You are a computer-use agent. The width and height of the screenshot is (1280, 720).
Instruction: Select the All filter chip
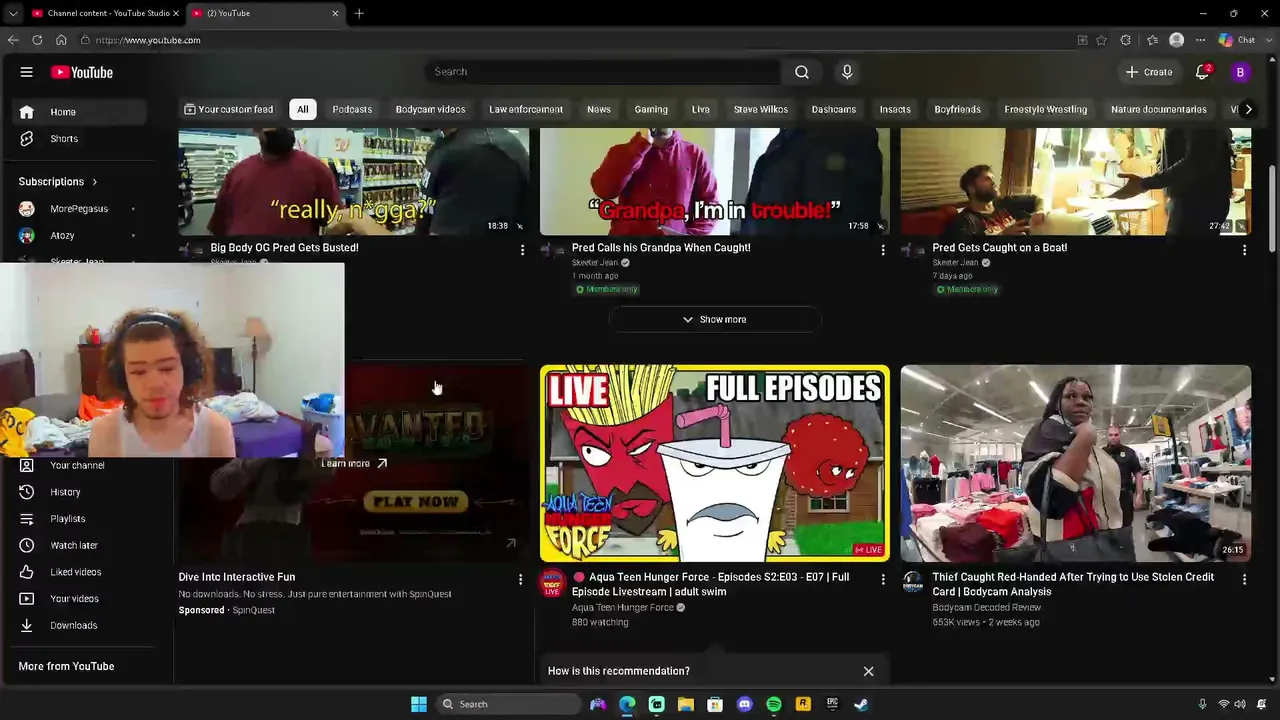coord(303,109)
